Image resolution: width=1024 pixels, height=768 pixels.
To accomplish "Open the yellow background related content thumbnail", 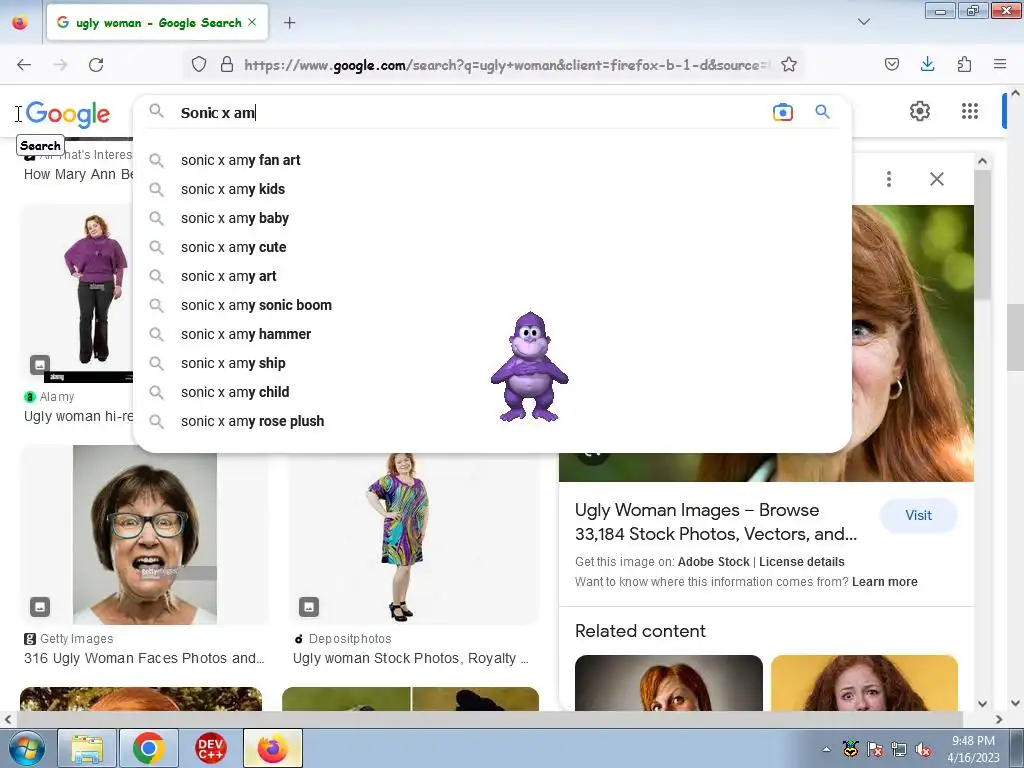I will [x=864, y=682].
